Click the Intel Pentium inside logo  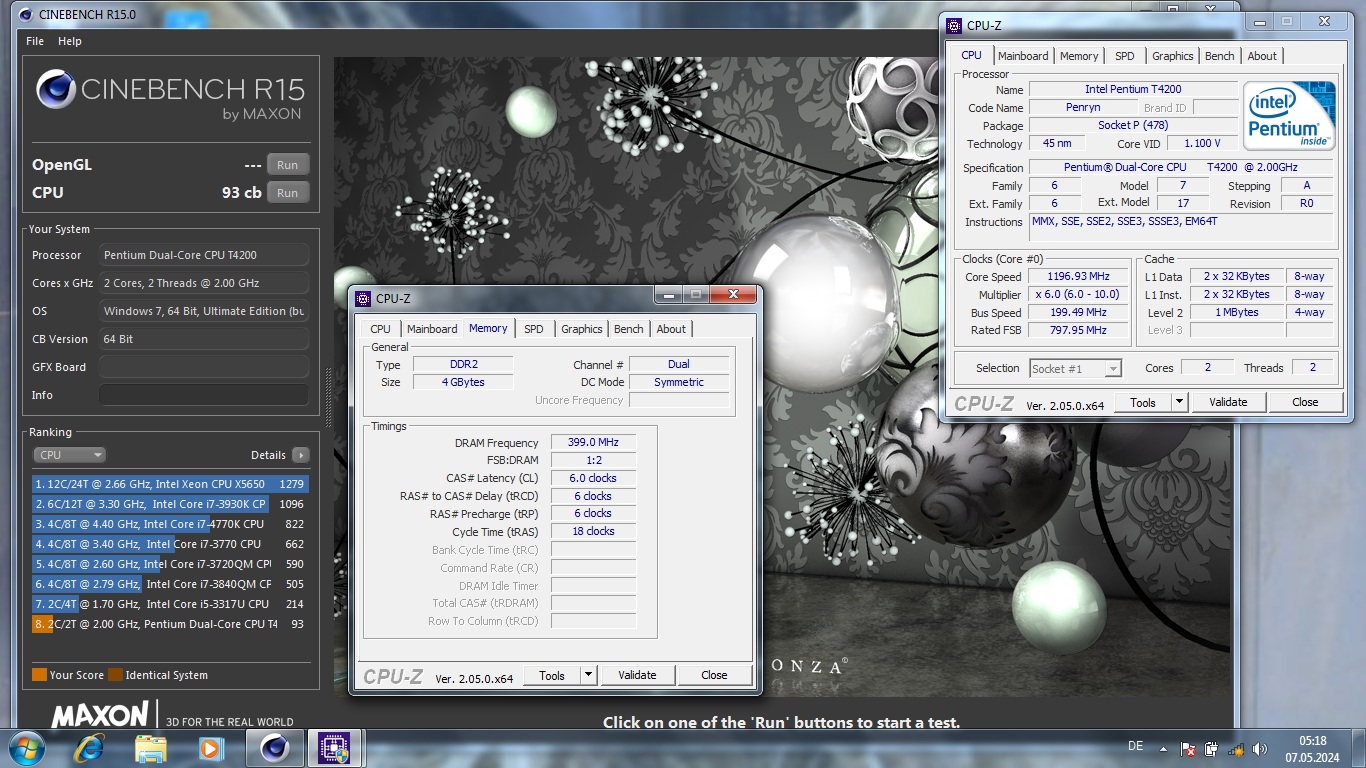click(x=1290, y=116)
